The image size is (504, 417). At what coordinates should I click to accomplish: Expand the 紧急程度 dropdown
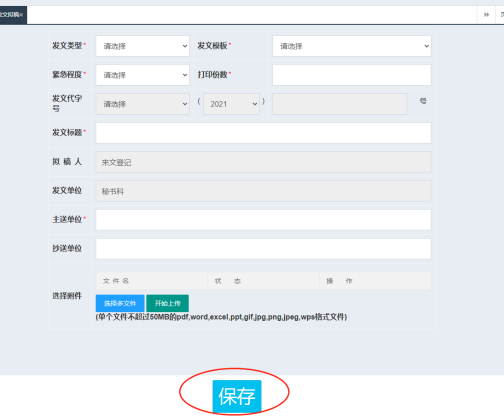(x=143, y=75)
